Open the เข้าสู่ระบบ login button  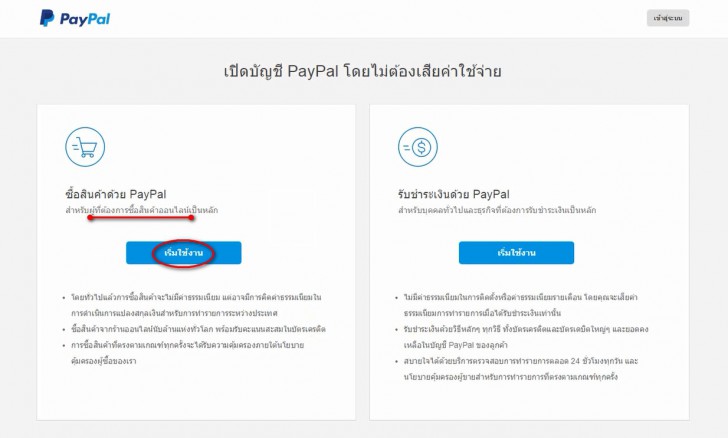click(668, 18)
